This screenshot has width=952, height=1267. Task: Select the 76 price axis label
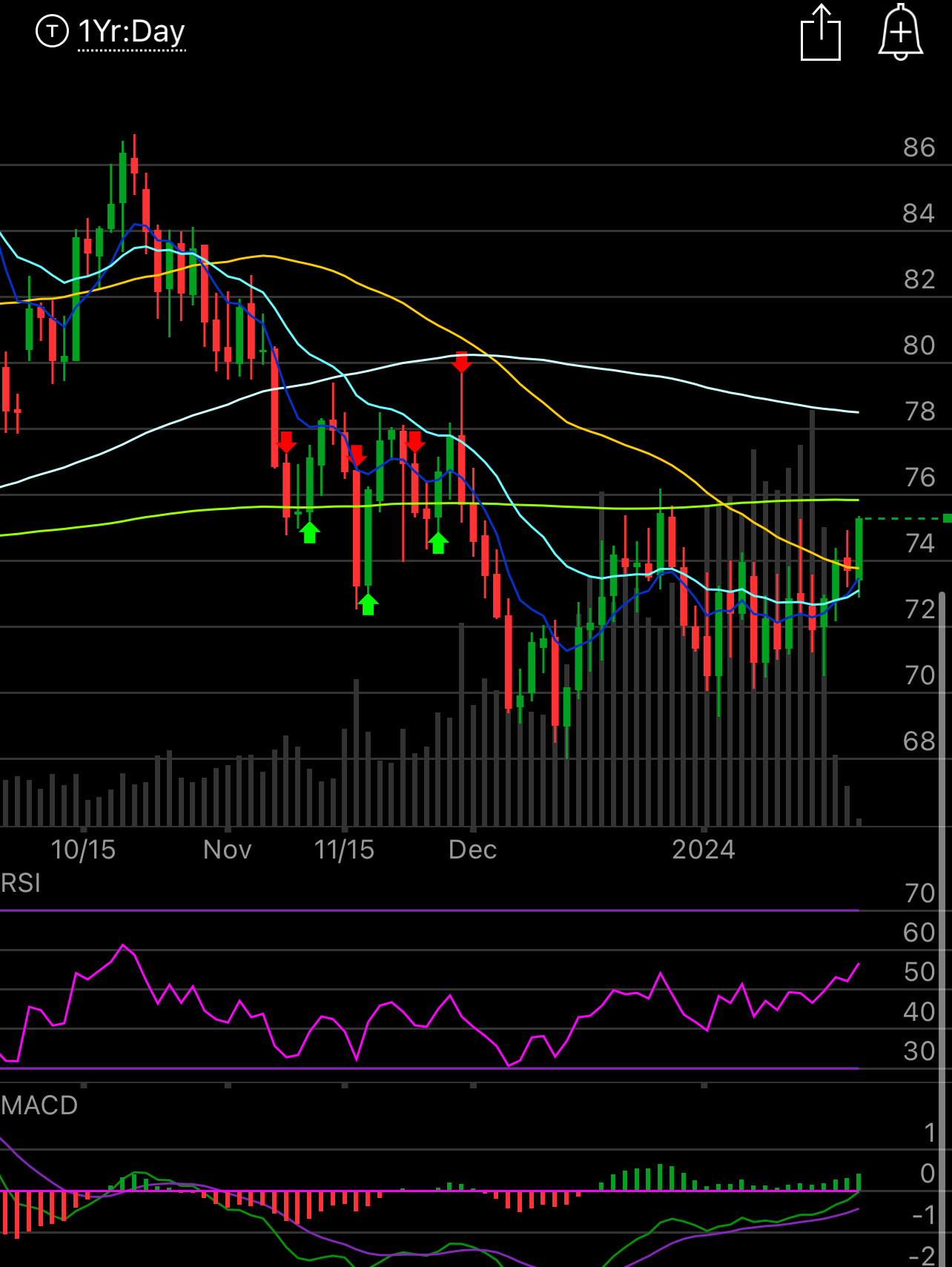[919, 477]
